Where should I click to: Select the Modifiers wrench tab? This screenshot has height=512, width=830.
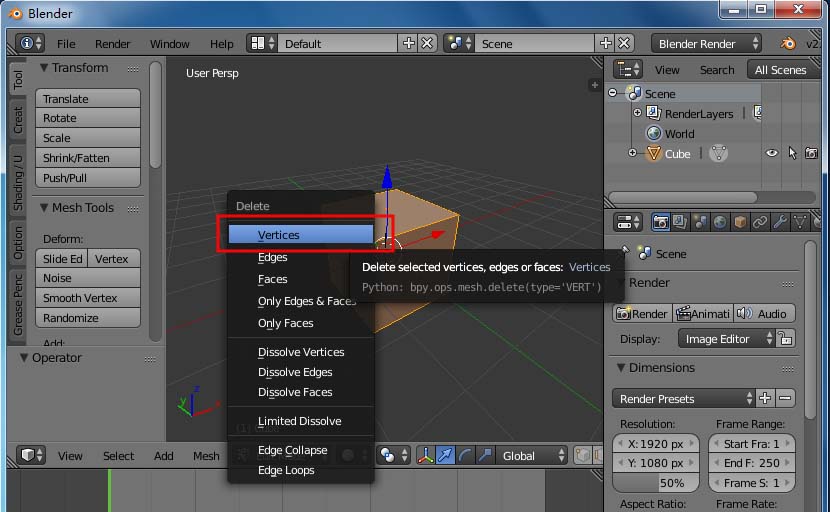click(780, 222)
